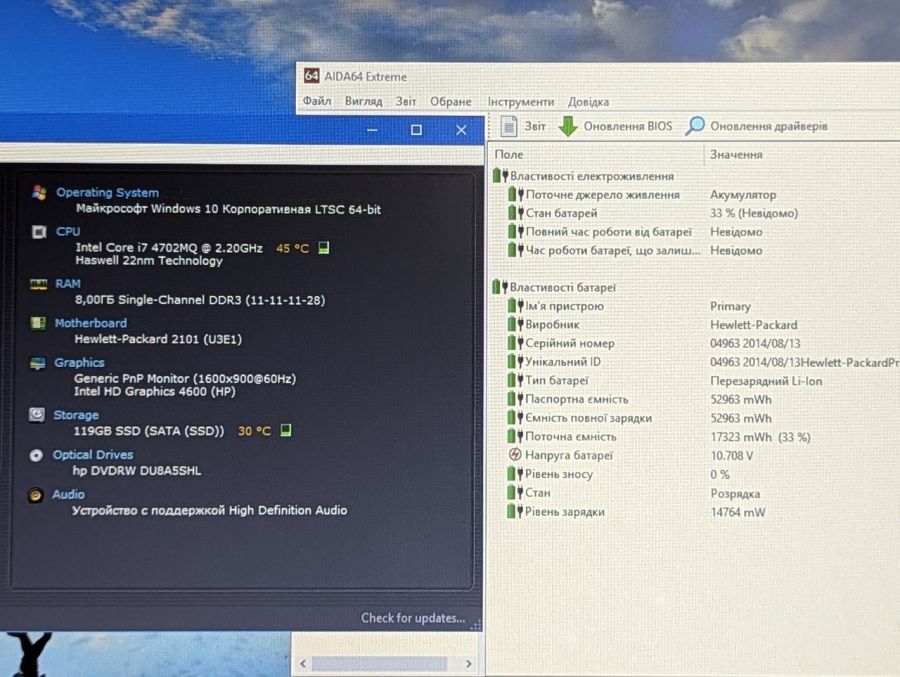
Task: Click the CPU heading in Speccy
Action: (68, 231)
